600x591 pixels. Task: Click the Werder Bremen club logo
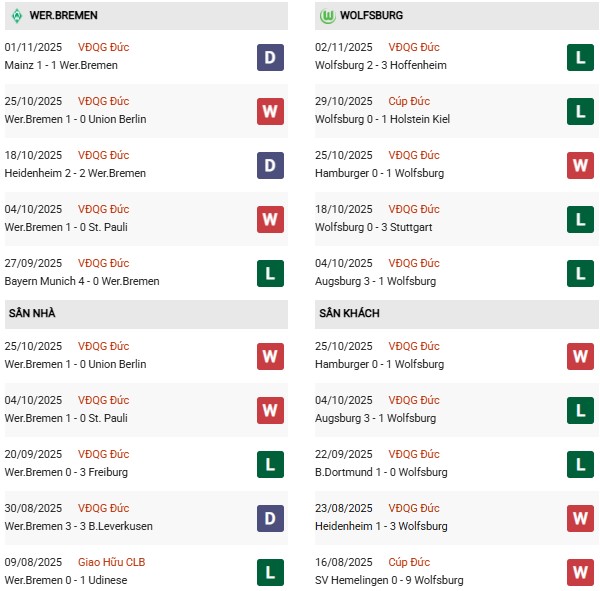17,16
